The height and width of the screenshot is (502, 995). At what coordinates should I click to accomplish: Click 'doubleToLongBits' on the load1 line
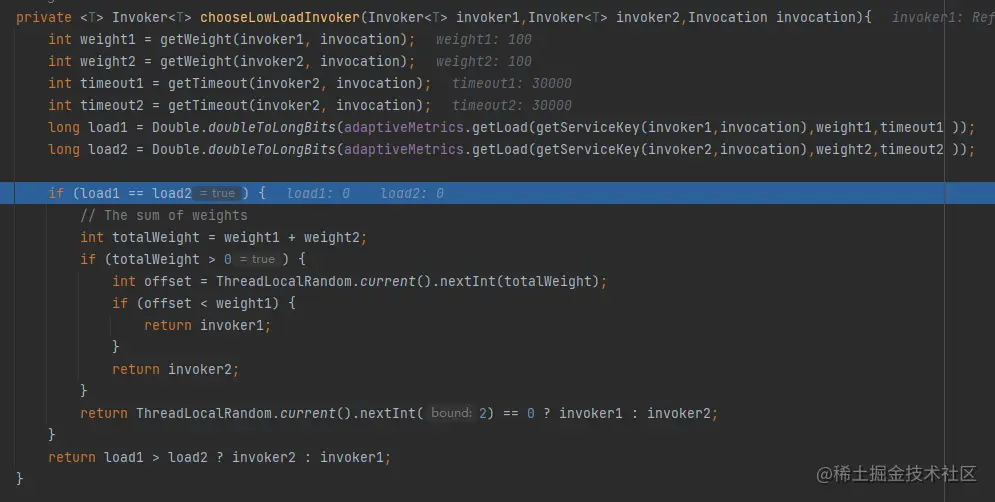tap(272, 128)
